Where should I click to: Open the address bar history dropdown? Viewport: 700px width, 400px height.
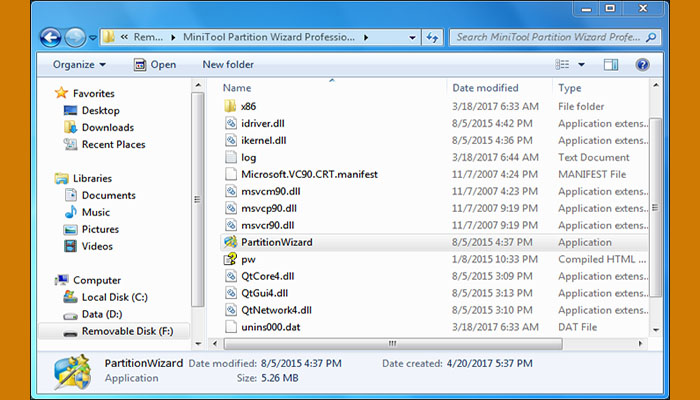pos(412,38)
